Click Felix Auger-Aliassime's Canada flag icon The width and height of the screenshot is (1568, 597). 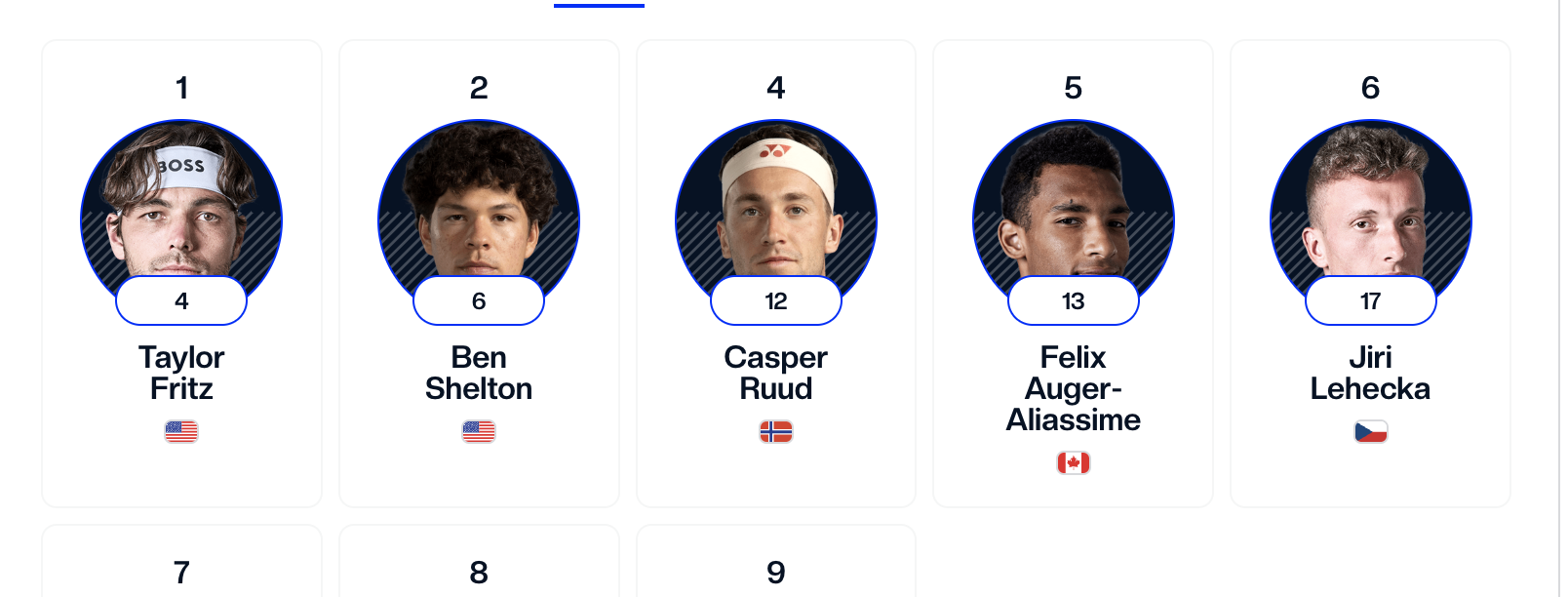point(1073,462)
